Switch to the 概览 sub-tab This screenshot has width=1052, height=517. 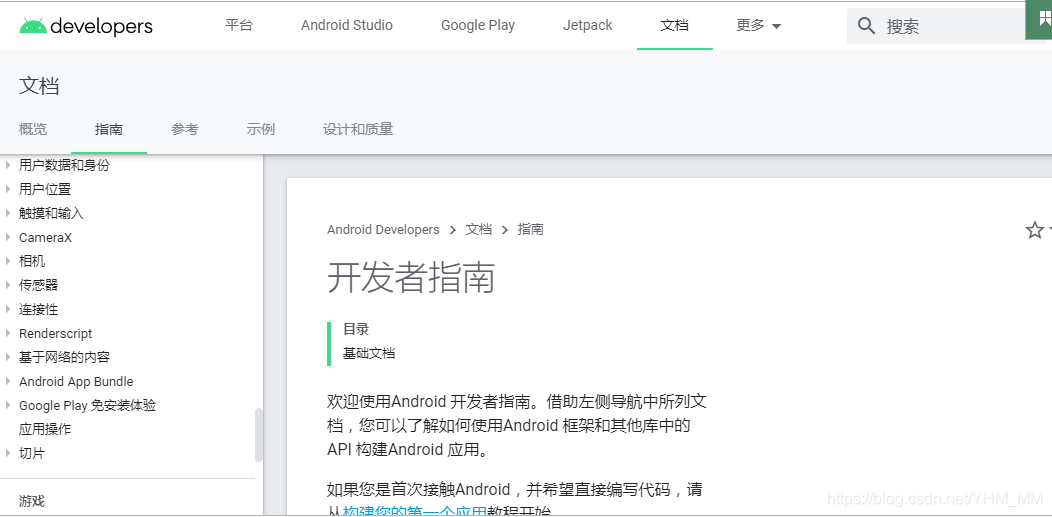pyautogui.click(x=33, y=129)
